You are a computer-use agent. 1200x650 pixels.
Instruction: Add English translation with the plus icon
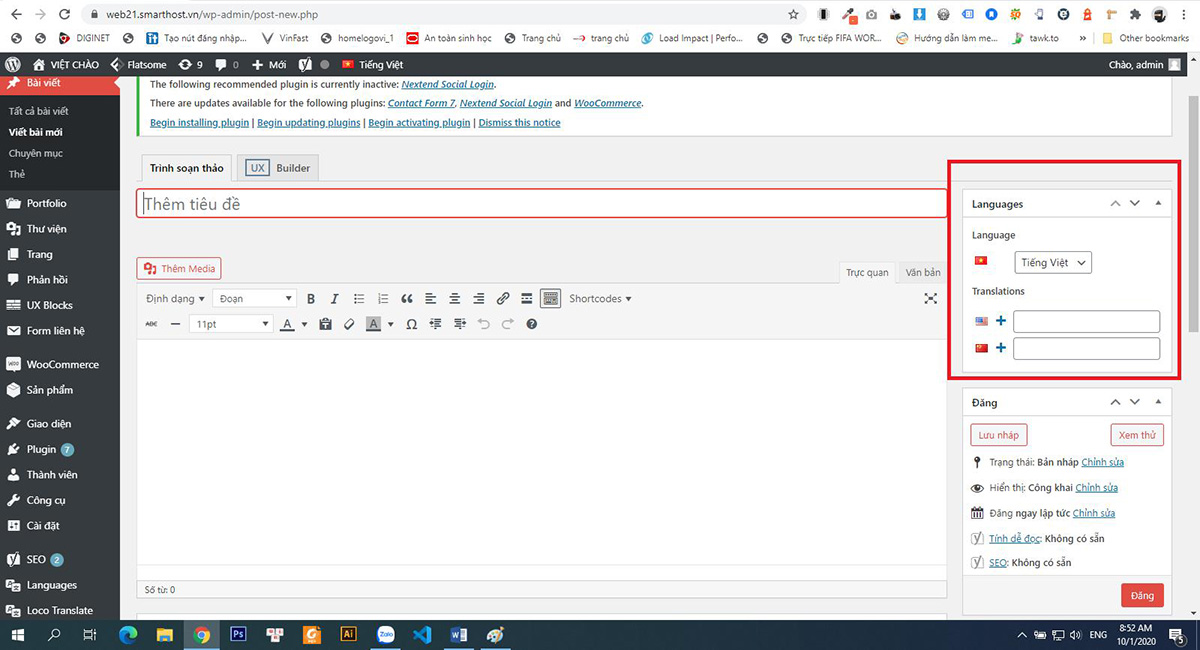pyautogui.click(x=1001, y=321)
